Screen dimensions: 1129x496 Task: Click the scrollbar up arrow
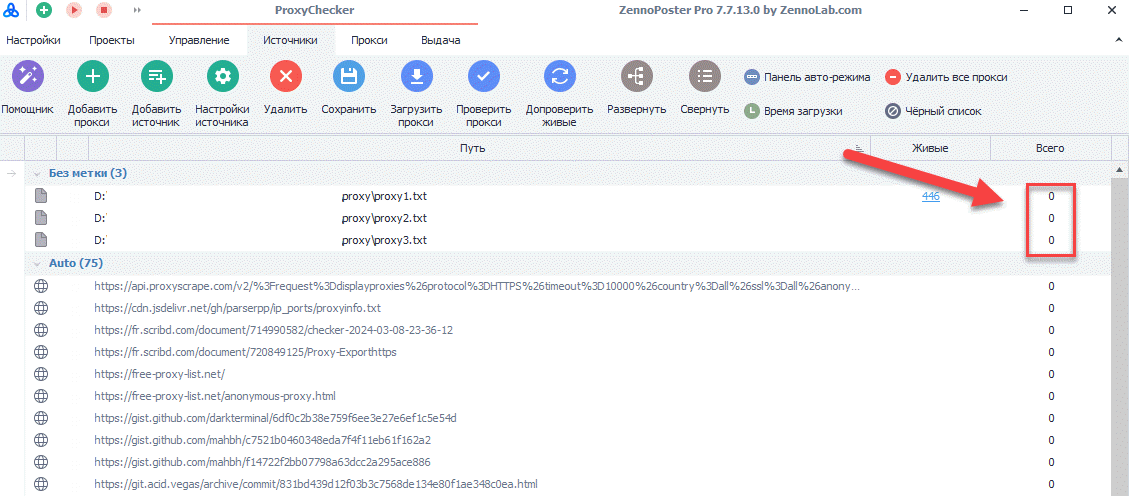coord(1120,170)
